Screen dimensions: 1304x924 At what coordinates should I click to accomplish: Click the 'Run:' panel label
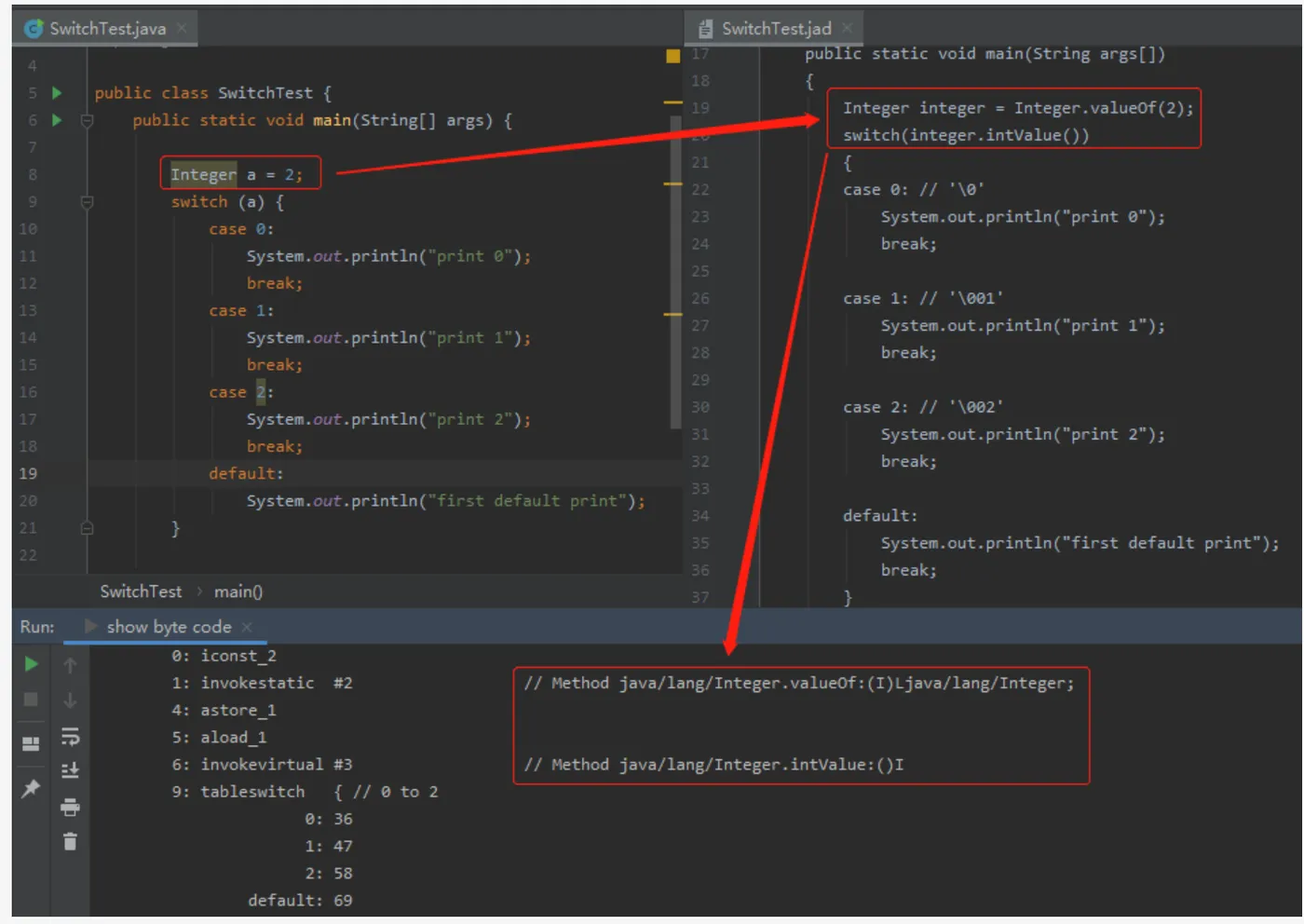tap(37, 627)
